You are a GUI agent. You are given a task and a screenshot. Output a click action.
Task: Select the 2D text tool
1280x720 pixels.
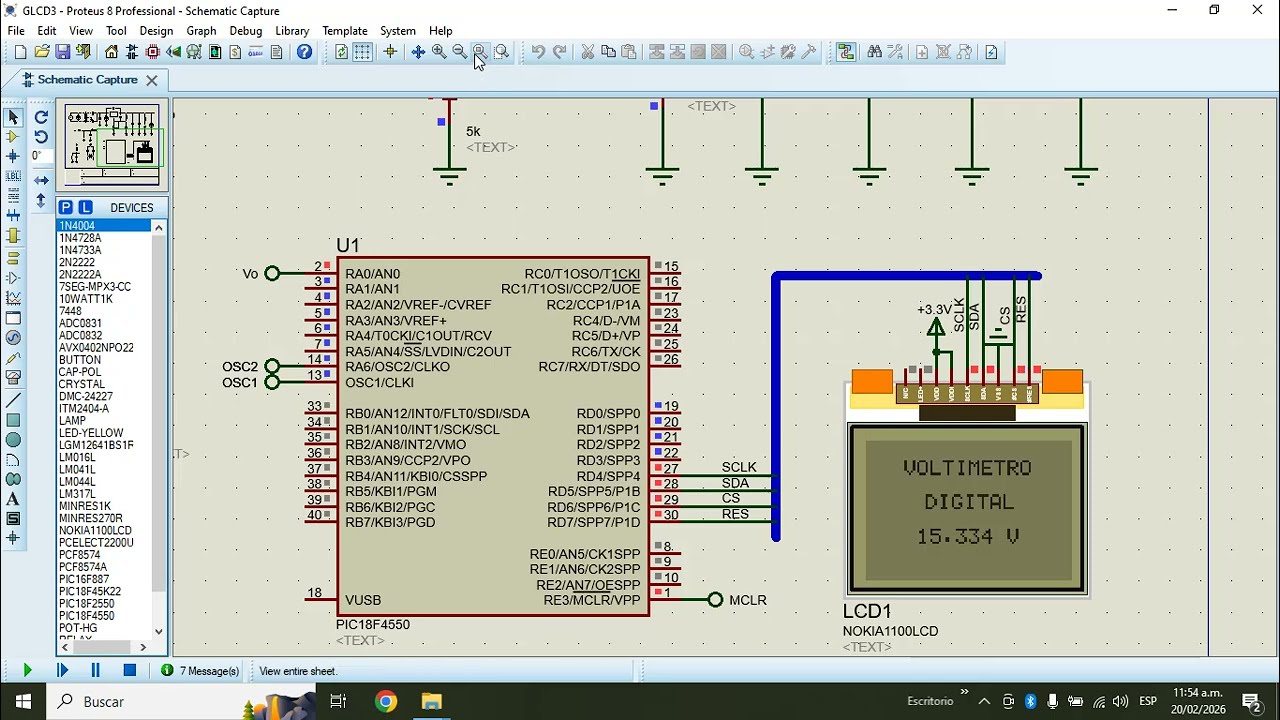click(13, 499)
